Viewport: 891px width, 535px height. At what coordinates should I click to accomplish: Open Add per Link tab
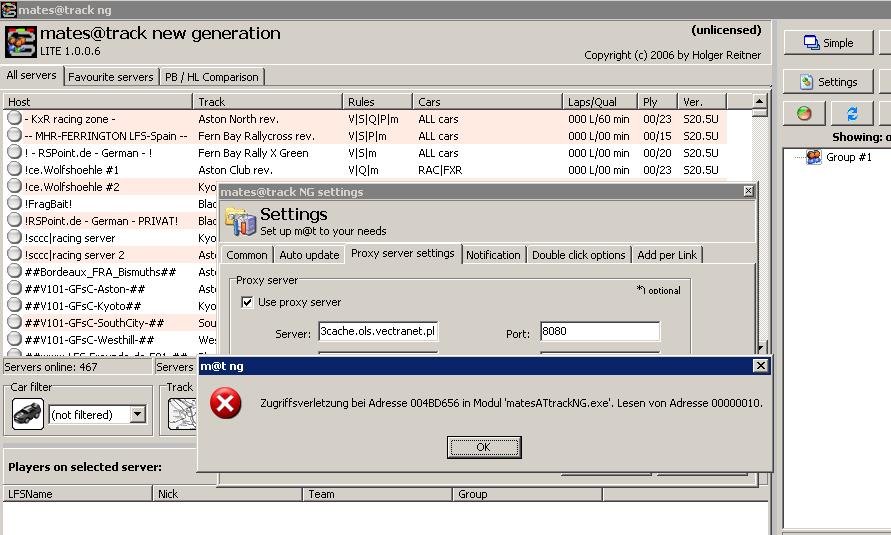[667, 255]
